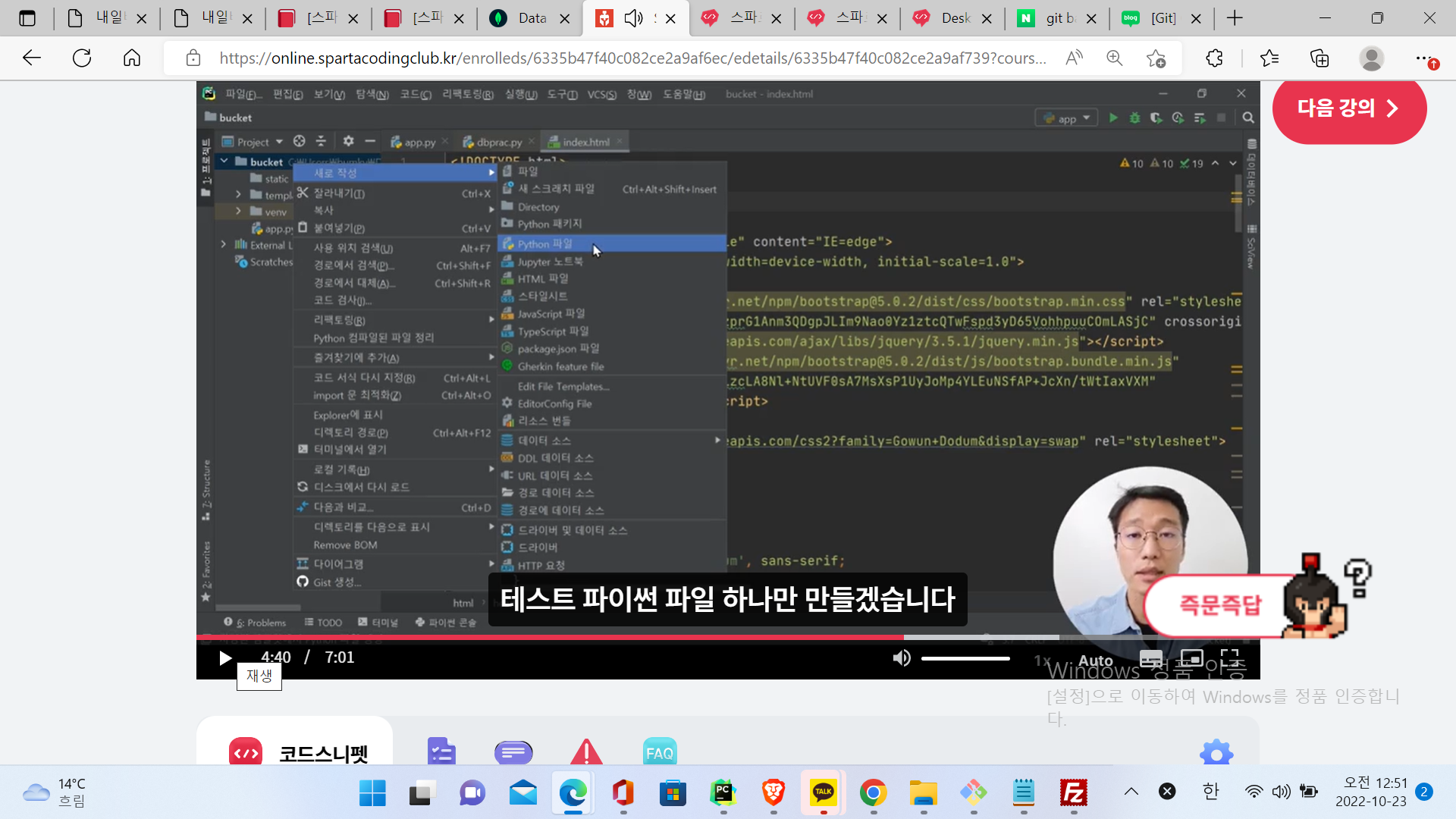Screen dimensions: 1456x819
Task: Switch to the [Git] blog tab
Action: click(x=1163, y=18)
